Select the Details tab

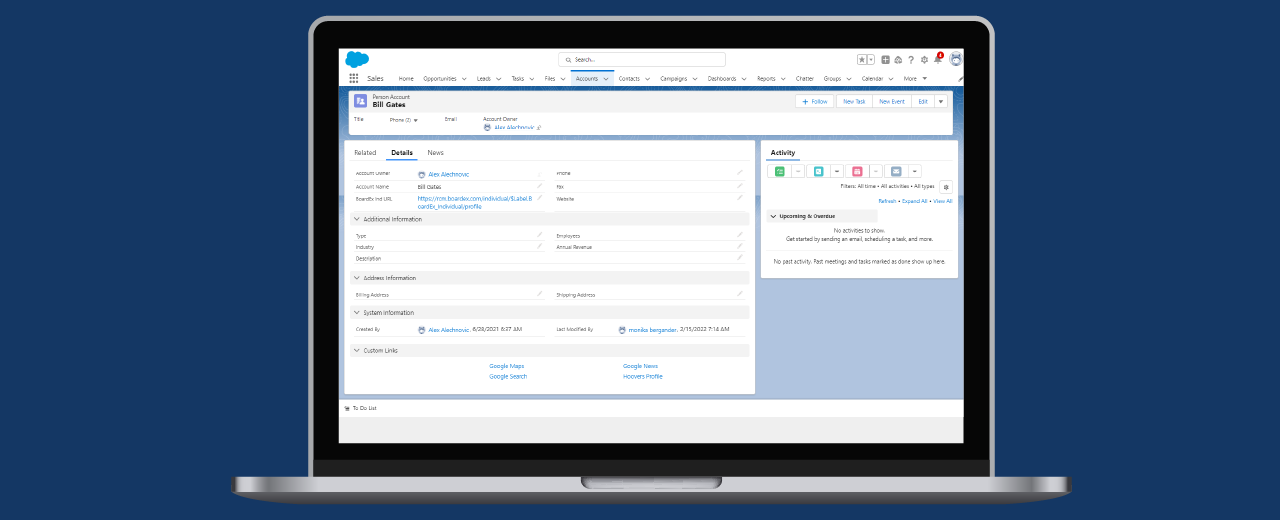[402, 153]
